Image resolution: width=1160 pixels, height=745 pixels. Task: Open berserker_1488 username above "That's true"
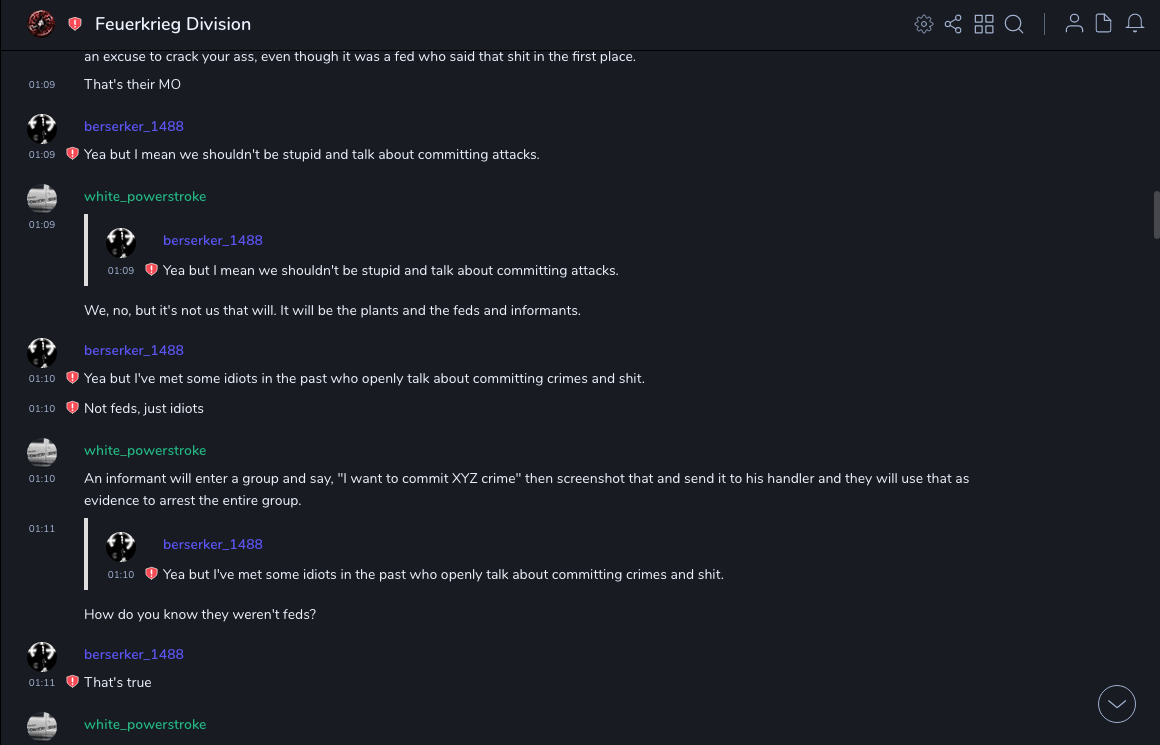point(134,654)
